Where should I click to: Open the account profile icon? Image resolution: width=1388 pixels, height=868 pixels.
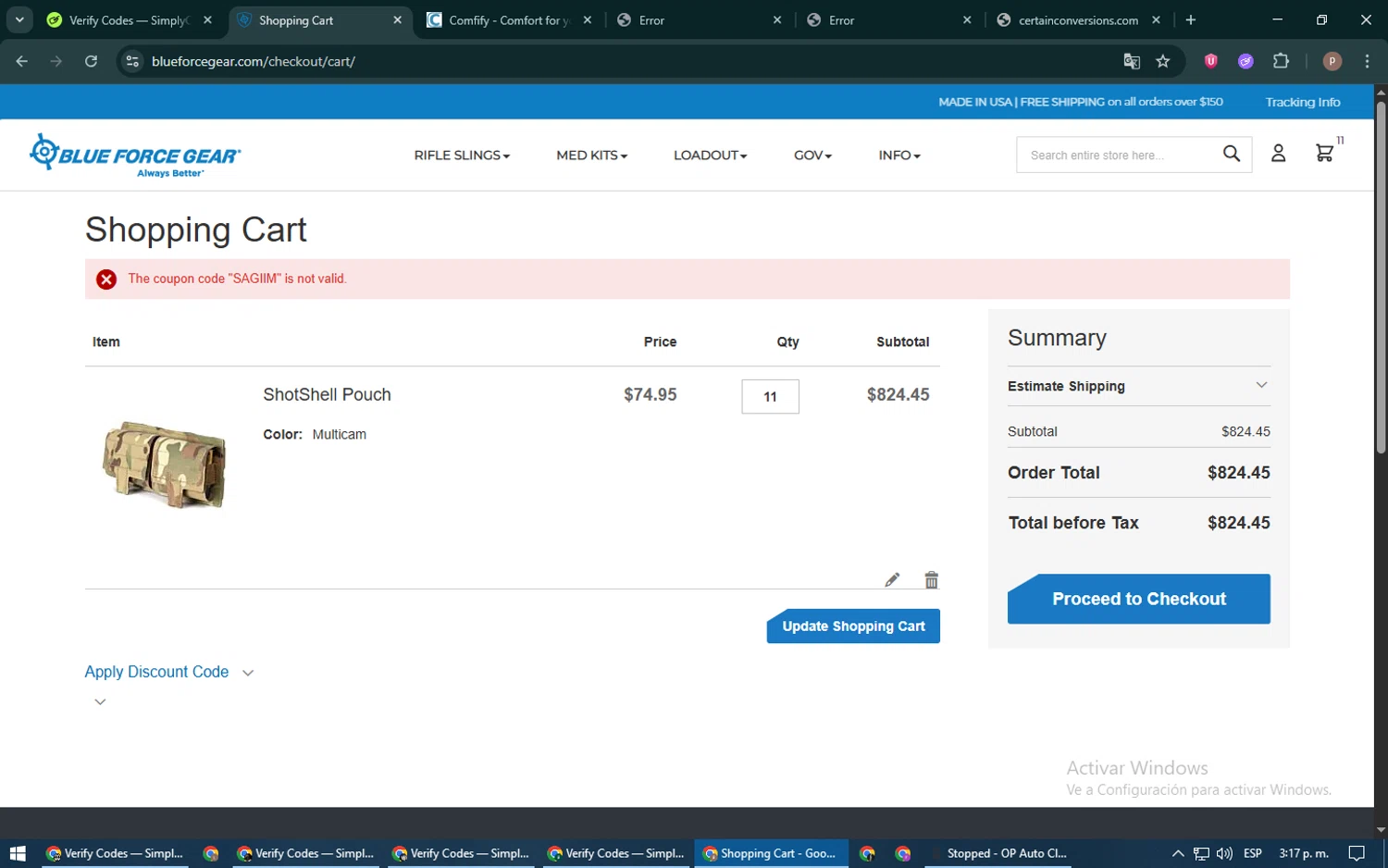click(x=1278, y=154)
